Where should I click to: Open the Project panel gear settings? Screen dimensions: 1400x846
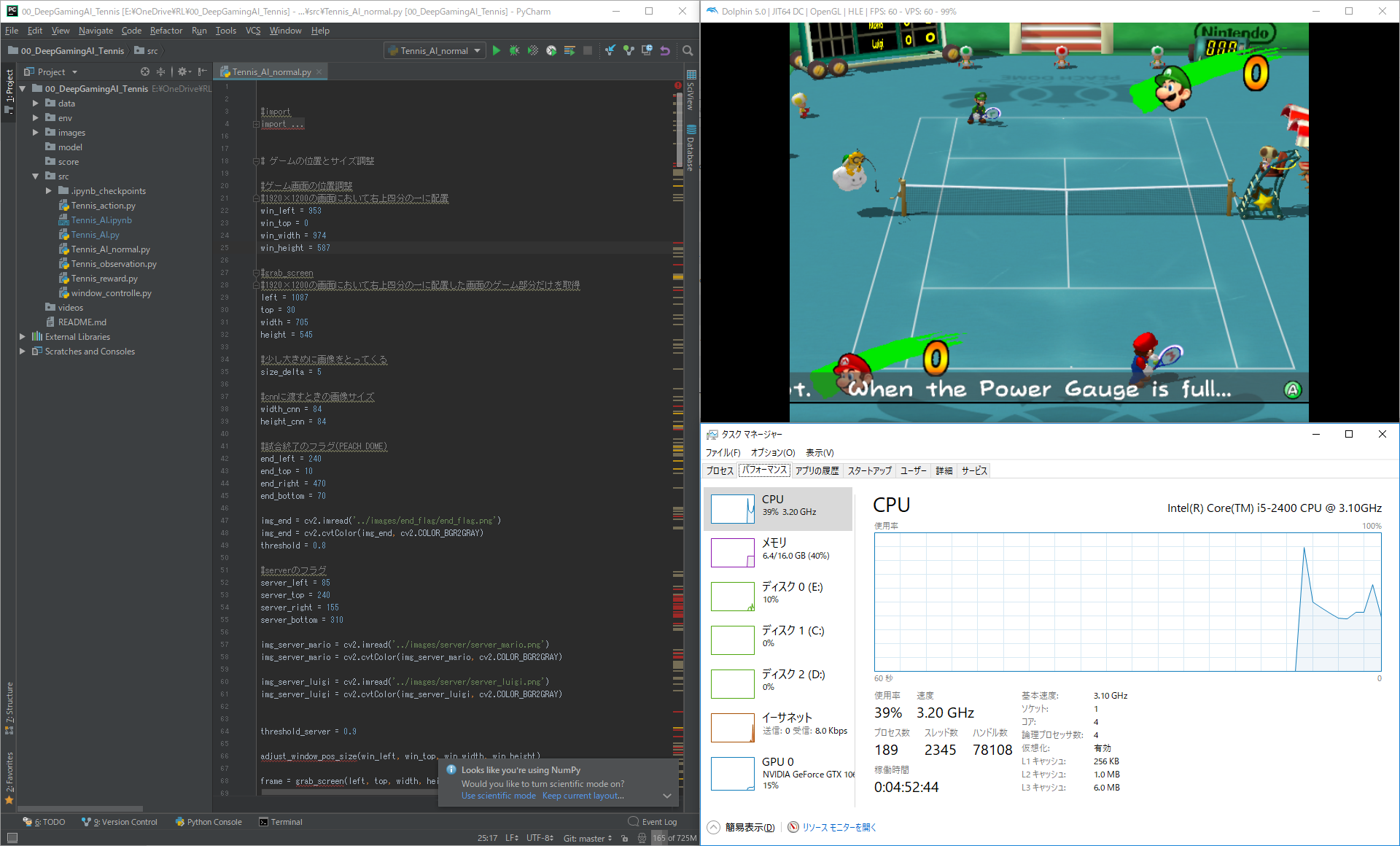(x=184, y=71)
